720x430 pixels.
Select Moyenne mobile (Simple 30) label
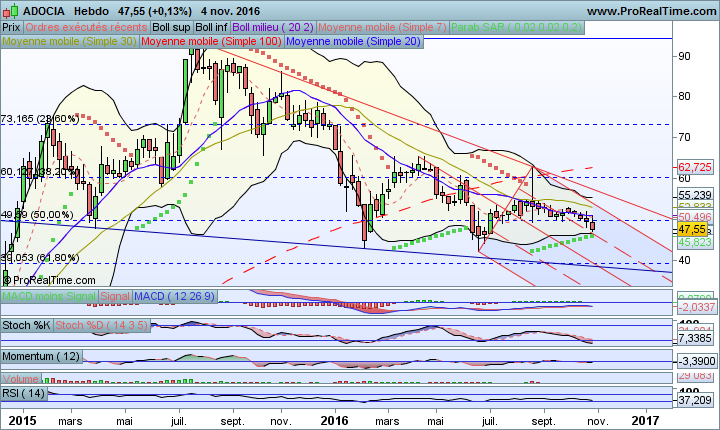click(69, 41)
